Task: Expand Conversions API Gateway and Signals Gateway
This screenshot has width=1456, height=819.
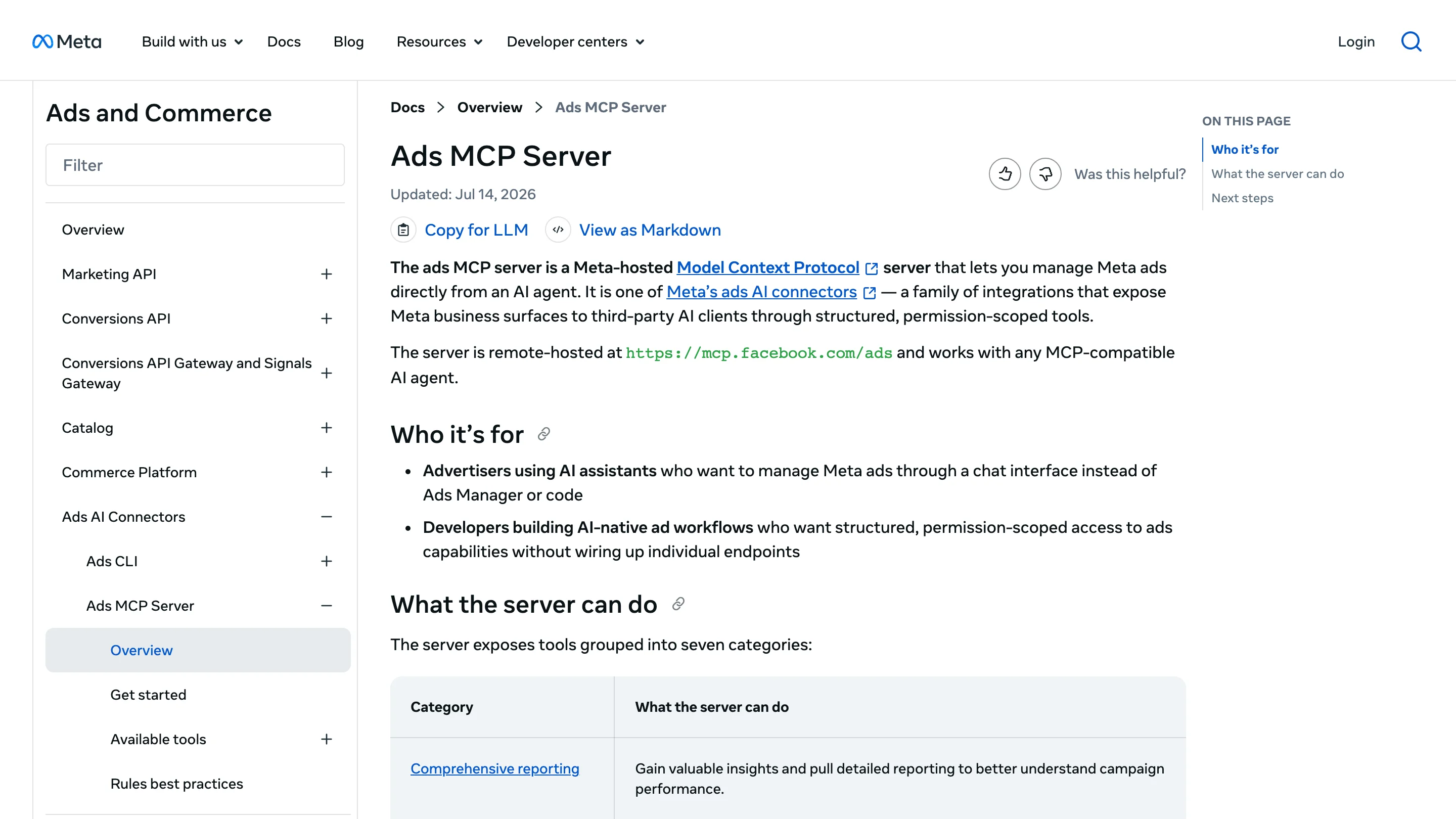Action: (326, 373)
